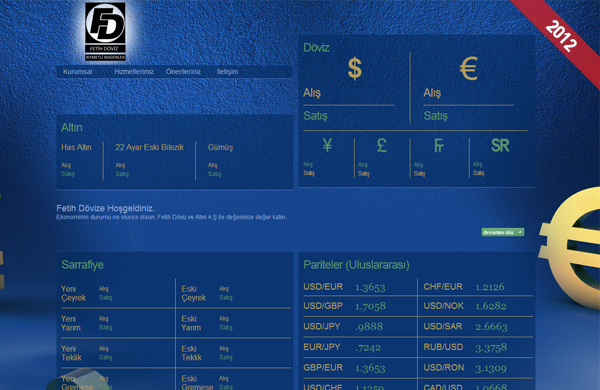The width and height of the screenshot is (600, 390).
Task: Click the devamını oku button
Action: click(x=502, y=232)
